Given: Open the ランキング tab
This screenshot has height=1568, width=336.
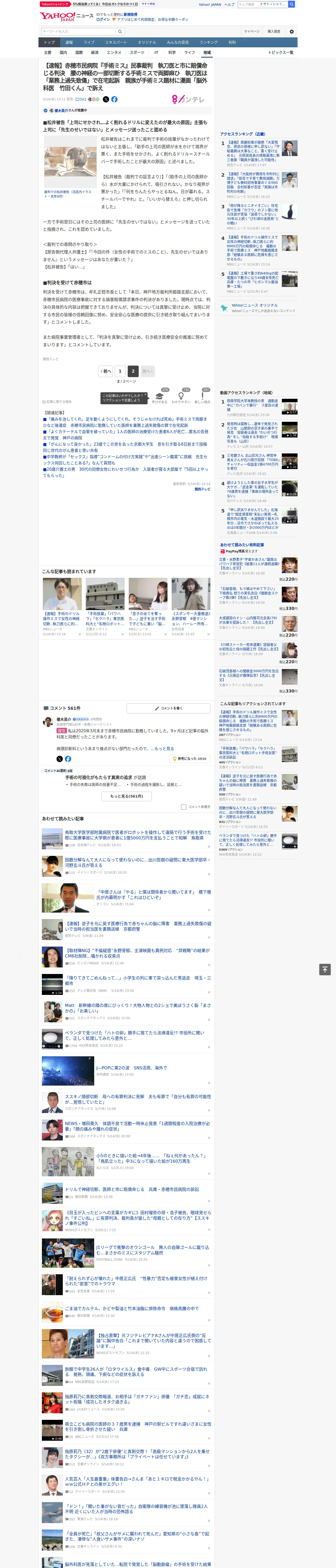Looking at the screenshot, I should point(209,43).
